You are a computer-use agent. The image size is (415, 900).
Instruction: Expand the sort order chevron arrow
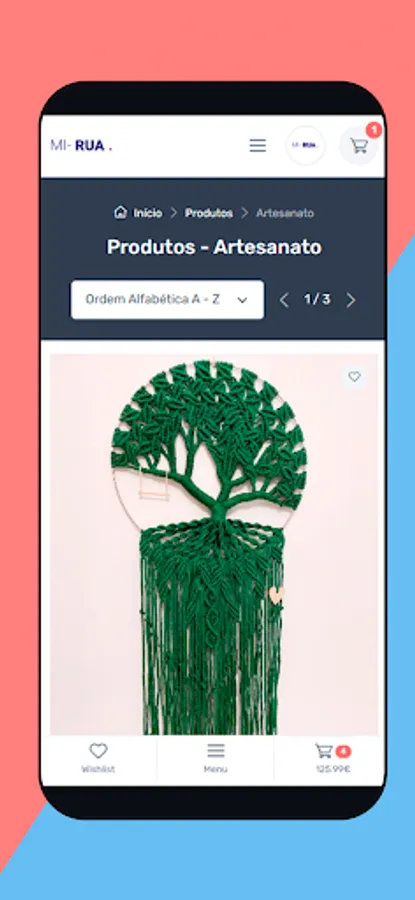click(x=242, y=300)
